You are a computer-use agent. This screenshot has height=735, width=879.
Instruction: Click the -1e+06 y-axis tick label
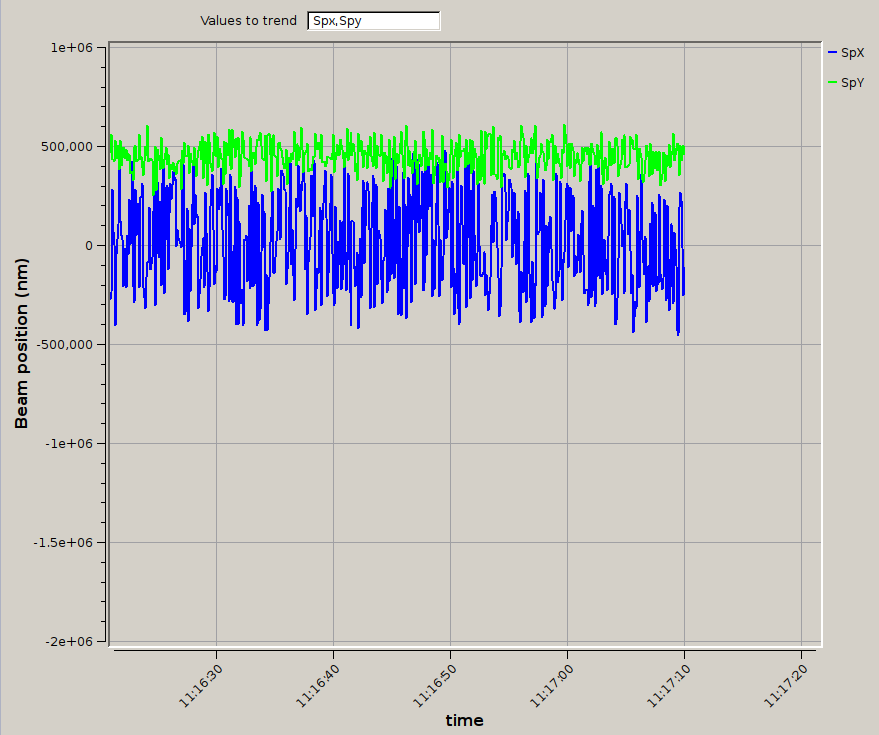point(69,444)
